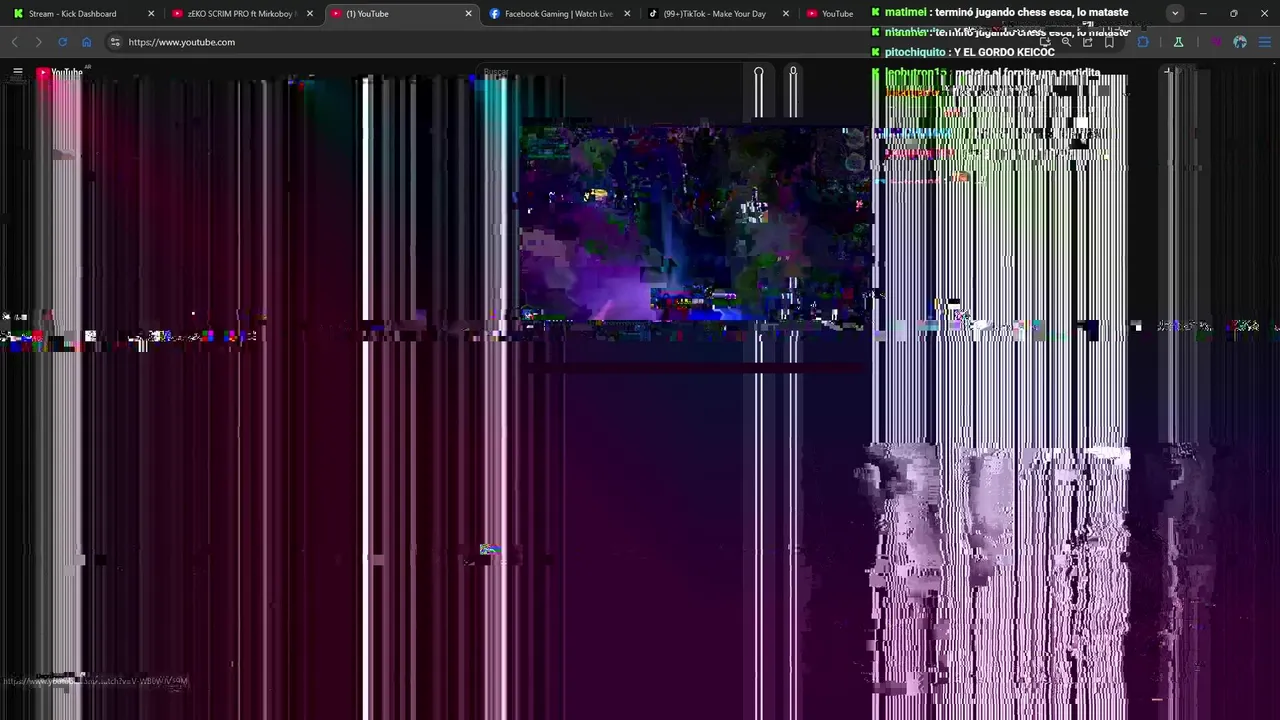Screen dimensions: 1280x720
Task: Open the Facebook Gaming tab
Action: (558, 14)
